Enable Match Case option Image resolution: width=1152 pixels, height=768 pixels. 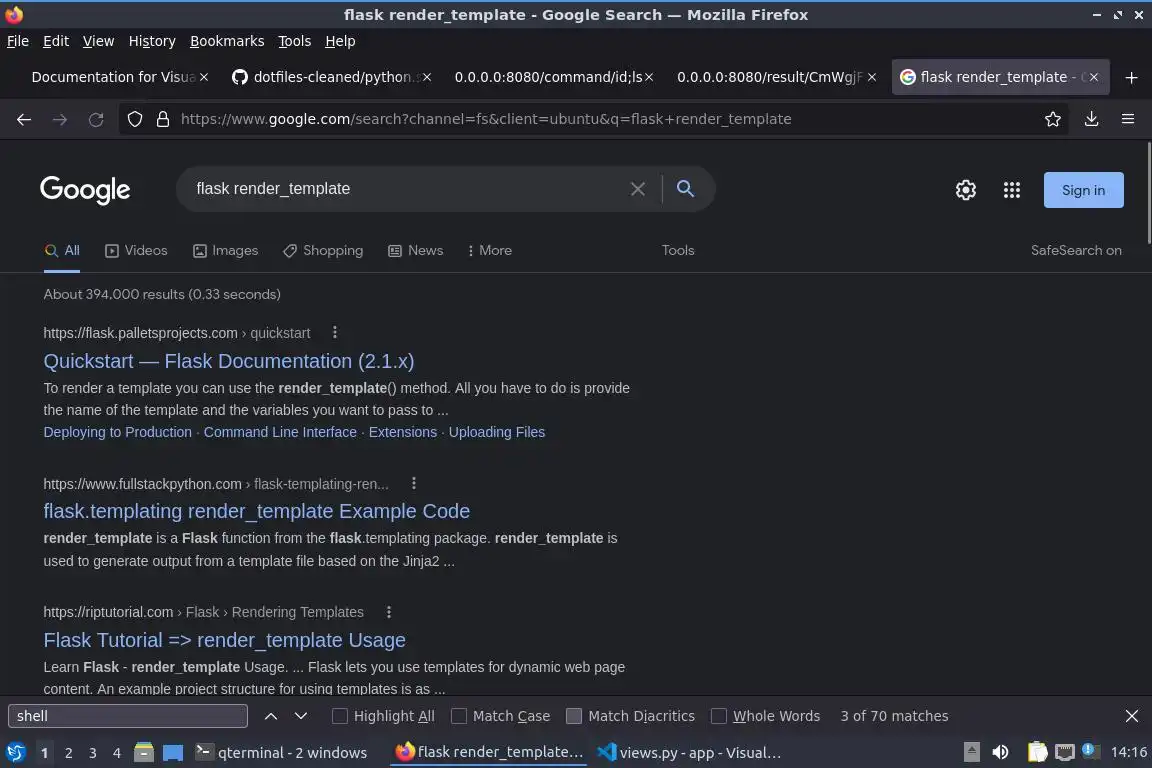coord(500,716)
